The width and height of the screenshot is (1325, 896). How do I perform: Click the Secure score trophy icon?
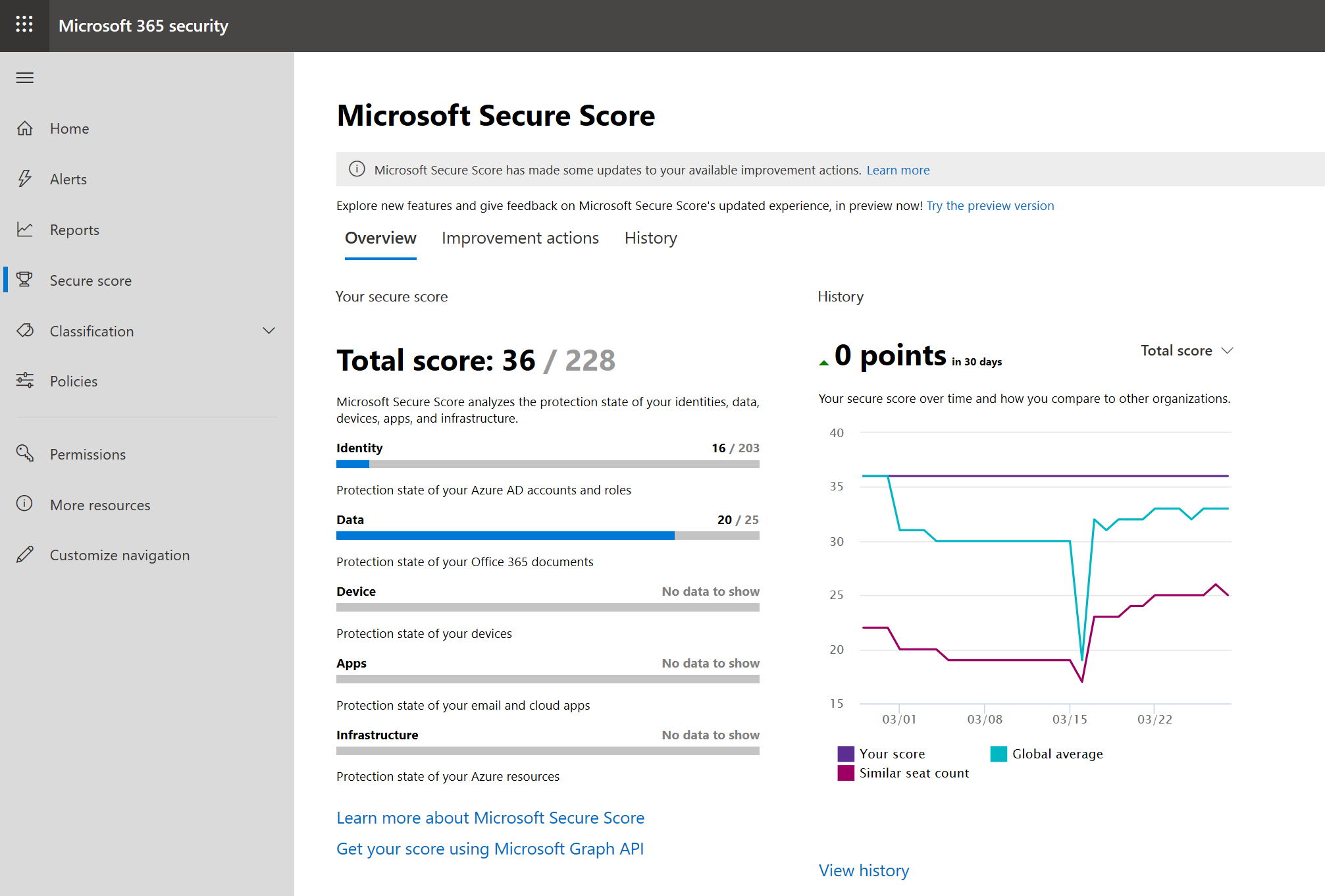25,280
